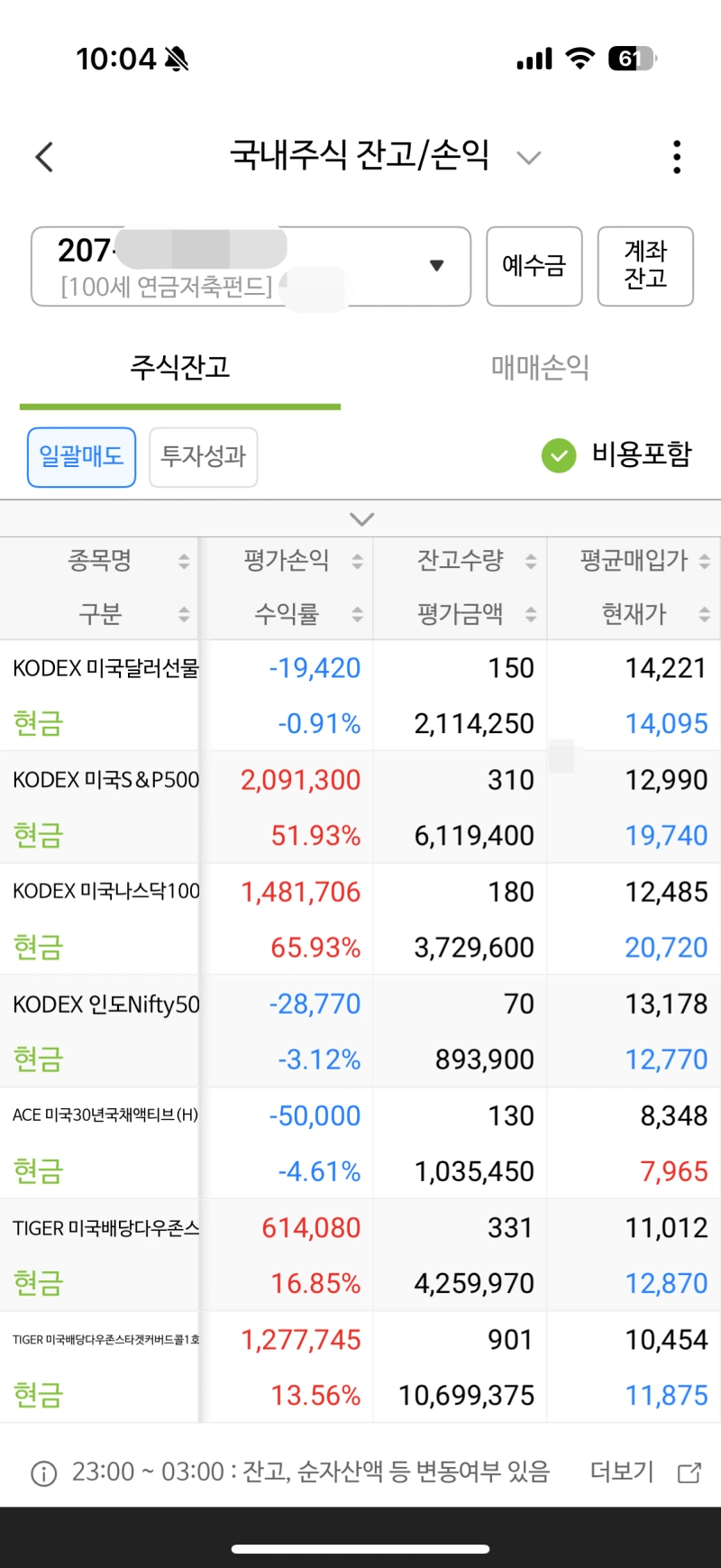Tap the 2,091,300 valuation profit value
Image resolution: width=721 pixels, height=1568 pixels.
click(300, 780)
